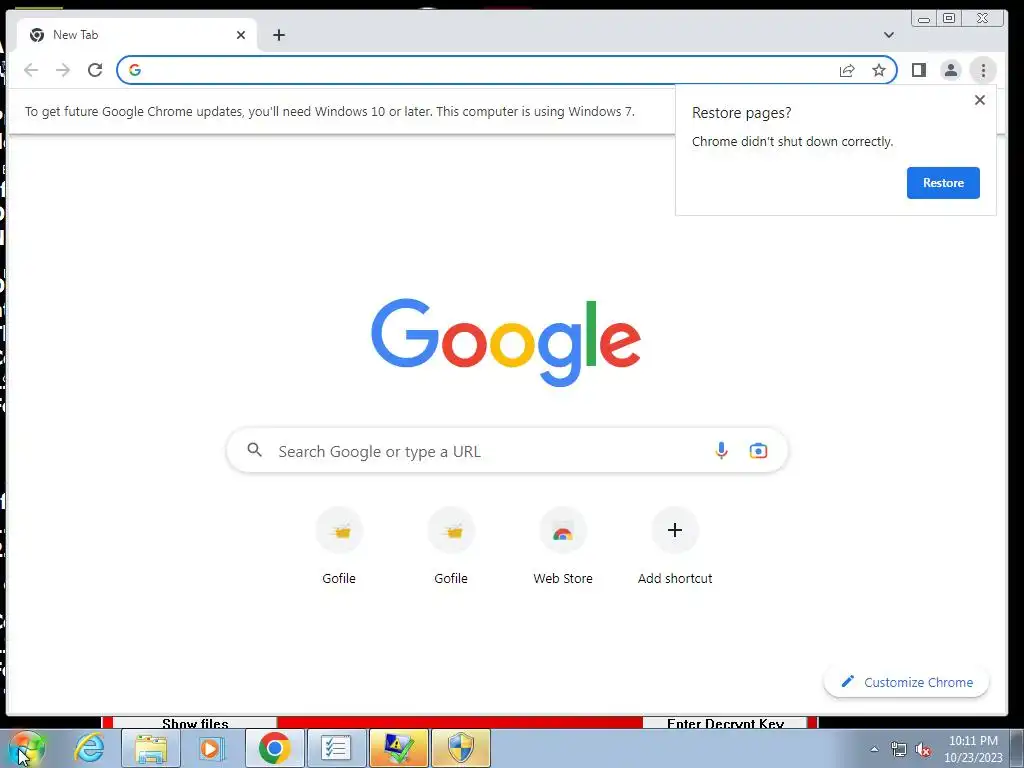Click the Windows 7 update notice text
1024x768 pixels.
330,112
